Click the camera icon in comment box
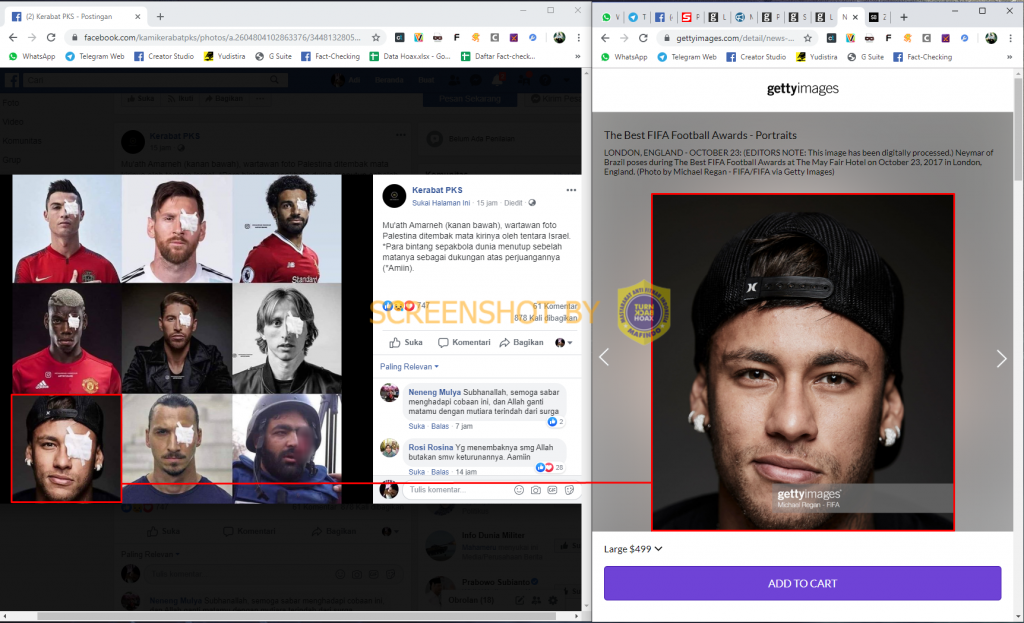Screen dimensions: 1024x623 [536, 490]
